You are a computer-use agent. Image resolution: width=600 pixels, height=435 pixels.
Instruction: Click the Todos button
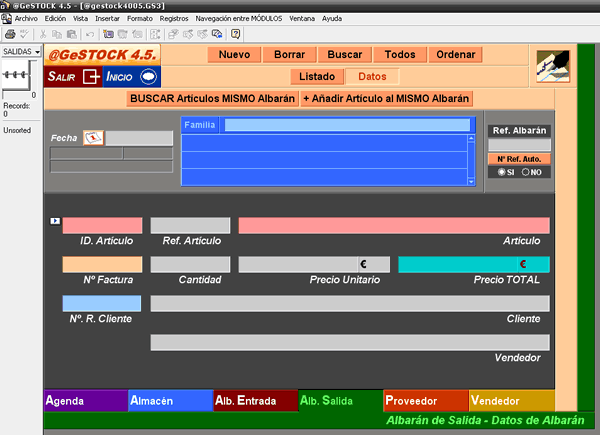coord(400,54)
